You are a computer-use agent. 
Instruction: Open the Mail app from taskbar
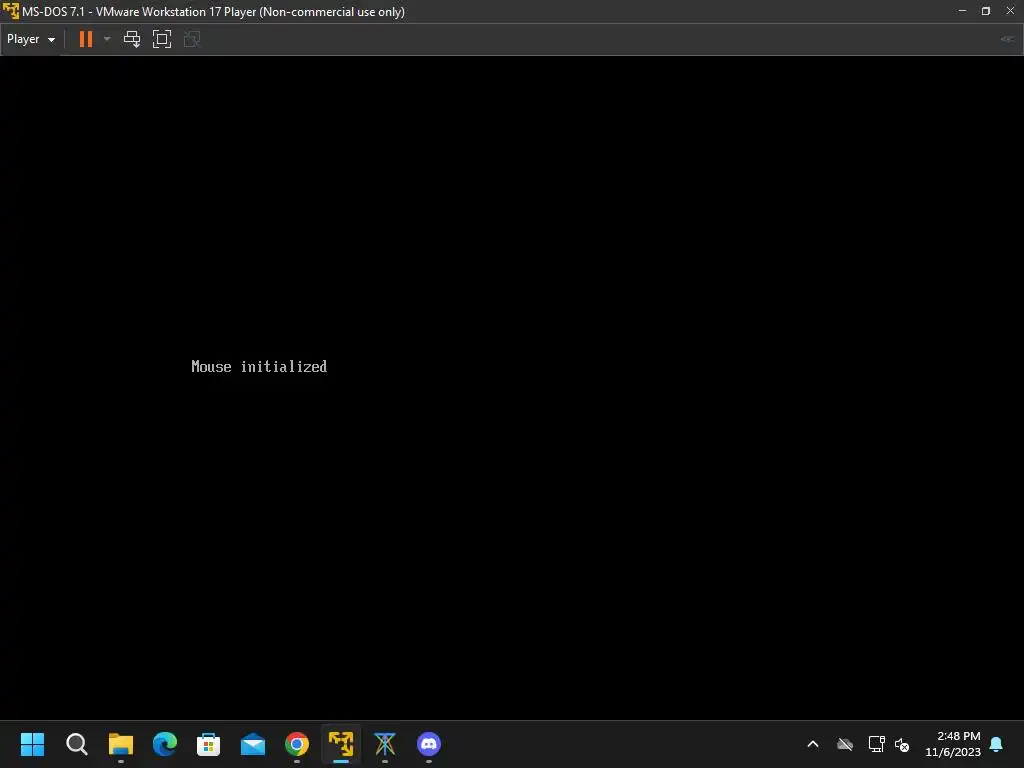253,744
